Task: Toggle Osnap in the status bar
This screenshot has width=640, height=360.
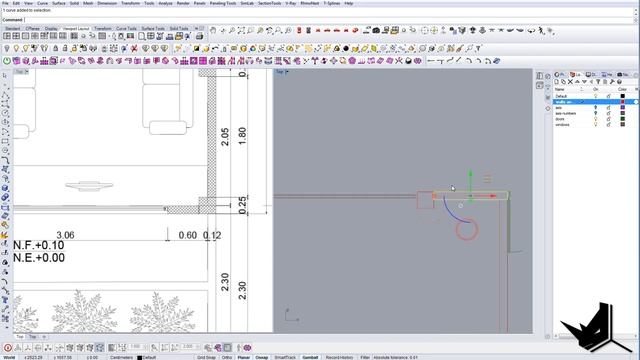Action: click(262, 358)
